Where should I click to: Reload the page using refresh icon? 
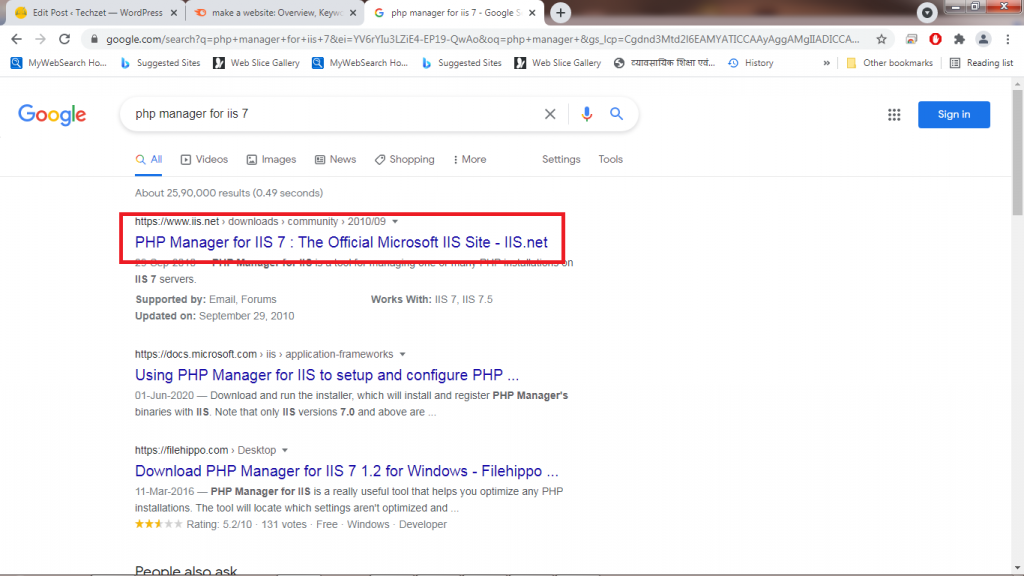click(65, 39)
